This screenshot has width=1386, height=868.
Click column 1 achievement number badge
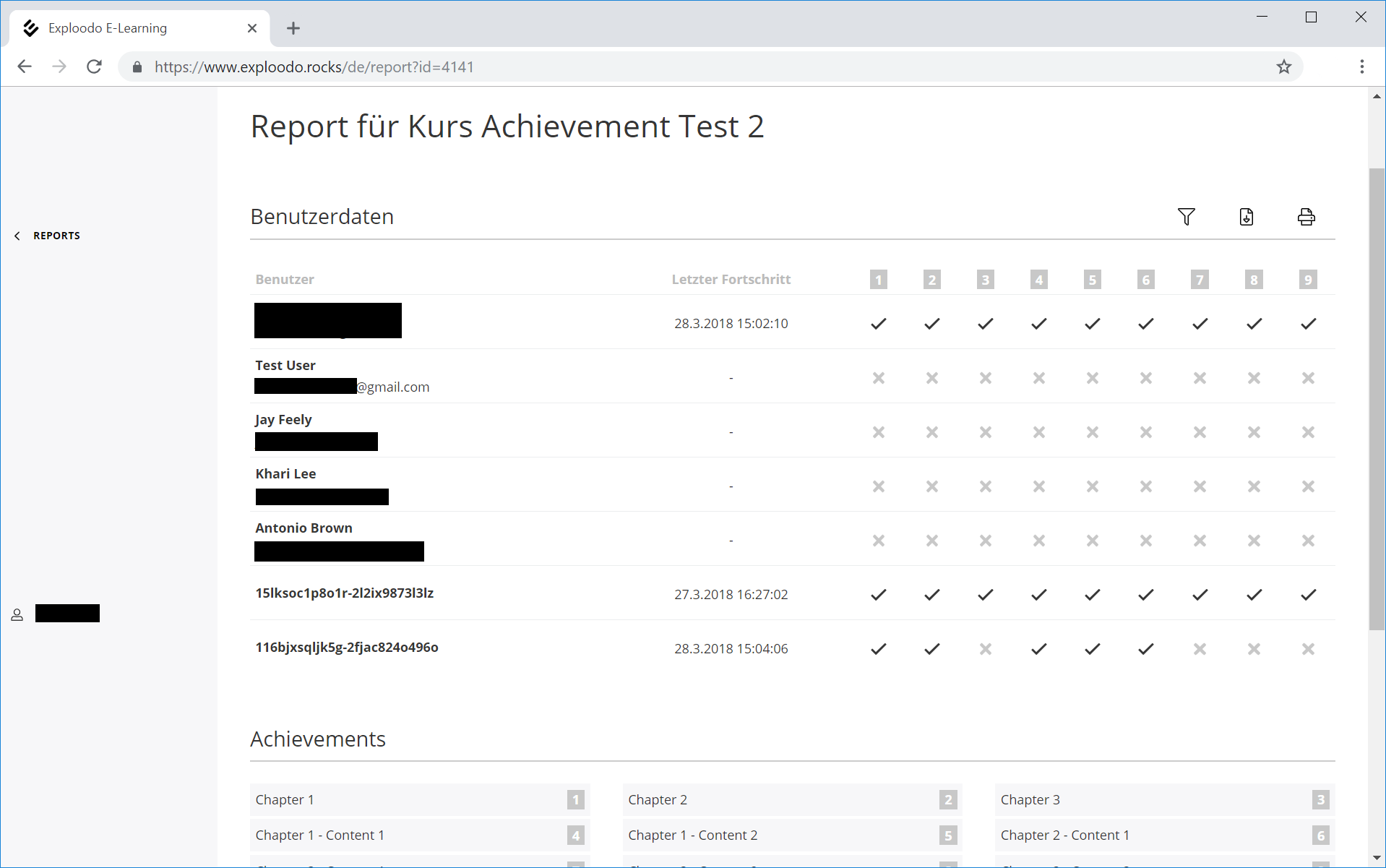(x=878, y=280)
